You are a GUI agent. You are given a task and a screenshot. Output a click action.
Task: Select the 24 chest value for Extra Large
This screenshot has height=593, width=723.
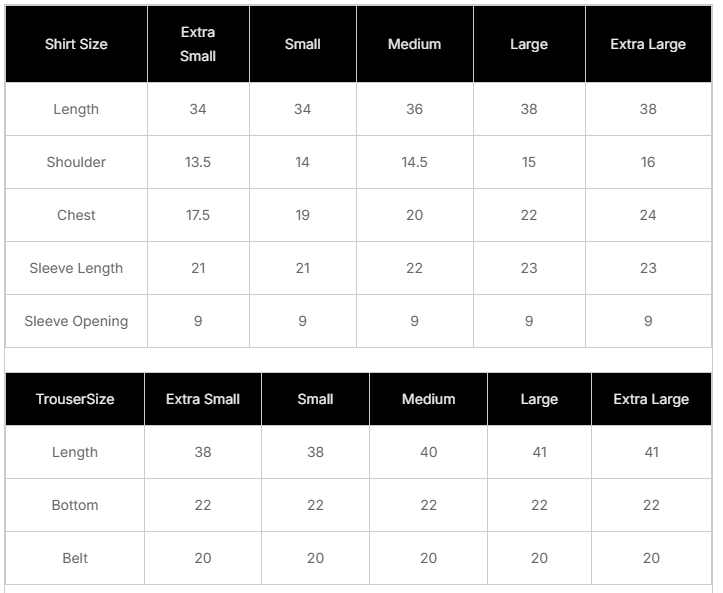(x=648, y=215)
